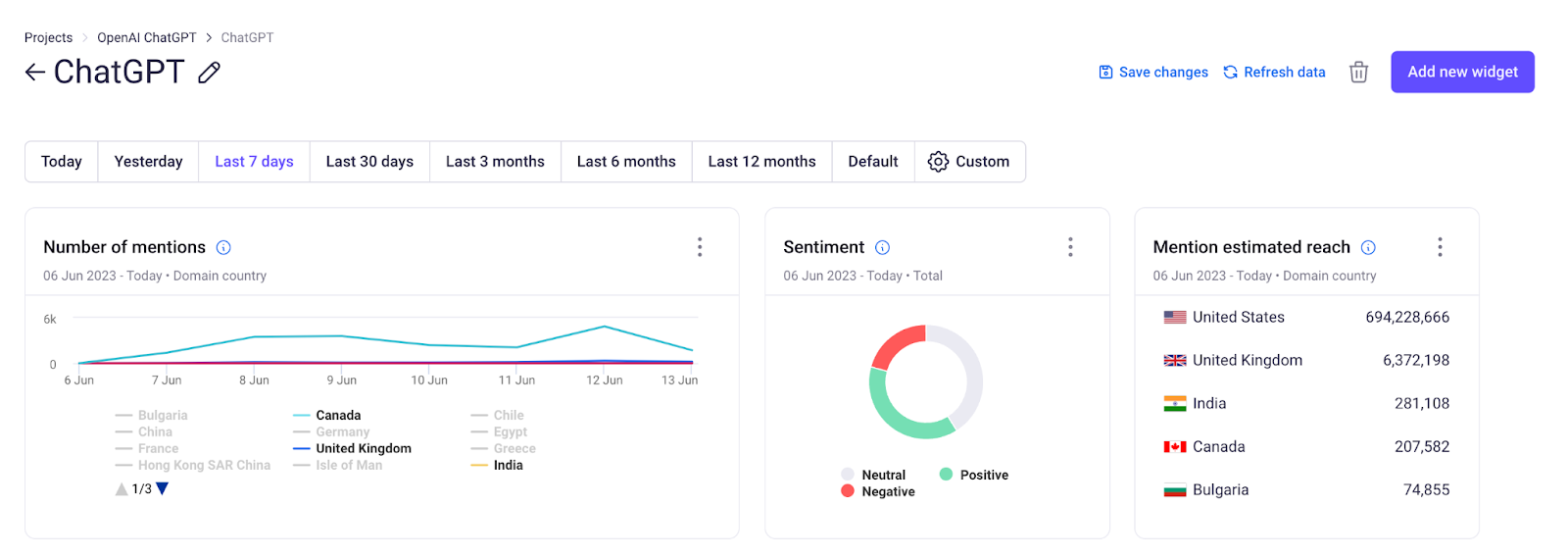Click the Add new widget button
The image size is (1568, 557).
coord(1462,73)
